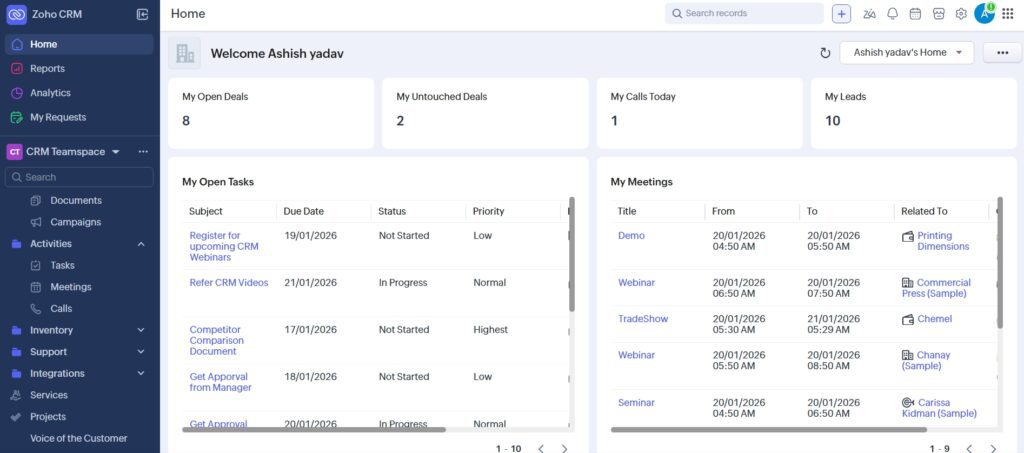This screenshot has width=1024, height=453.
Task: Focus the Search records box
Action: [744, 14]
